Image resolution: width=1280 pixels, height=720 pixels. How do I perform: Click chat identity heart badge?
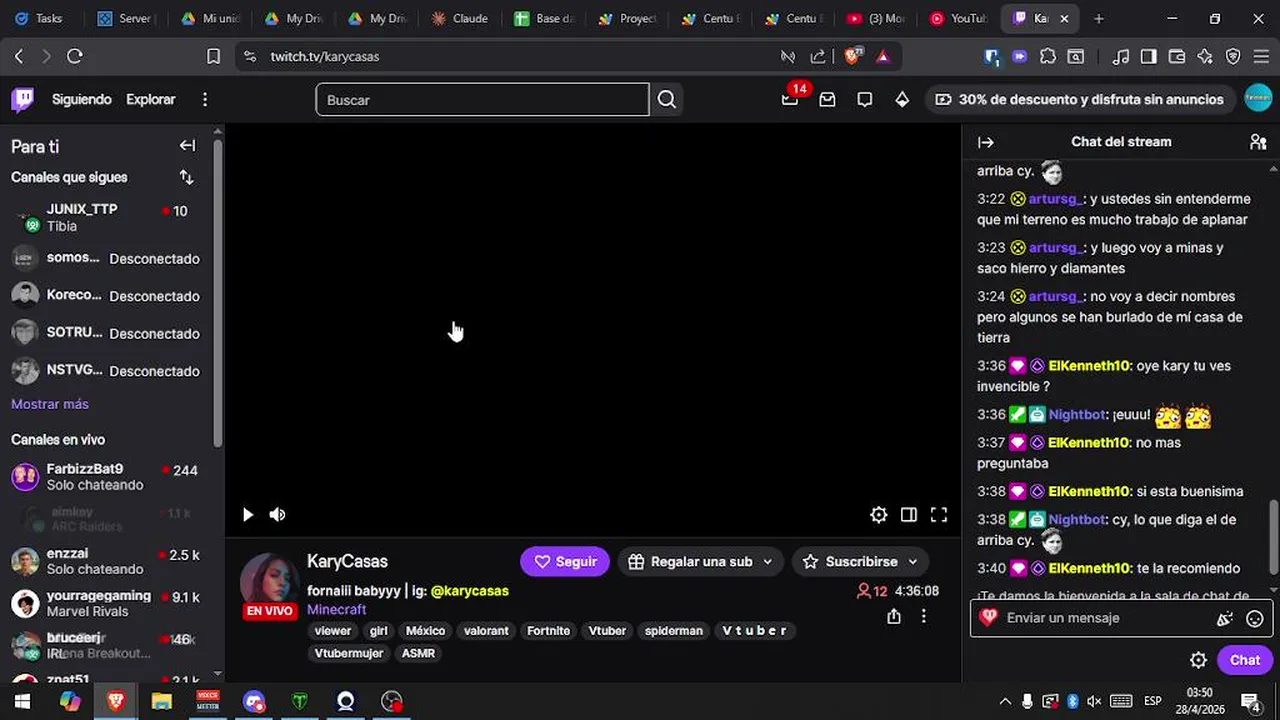[x=989, y=618]
